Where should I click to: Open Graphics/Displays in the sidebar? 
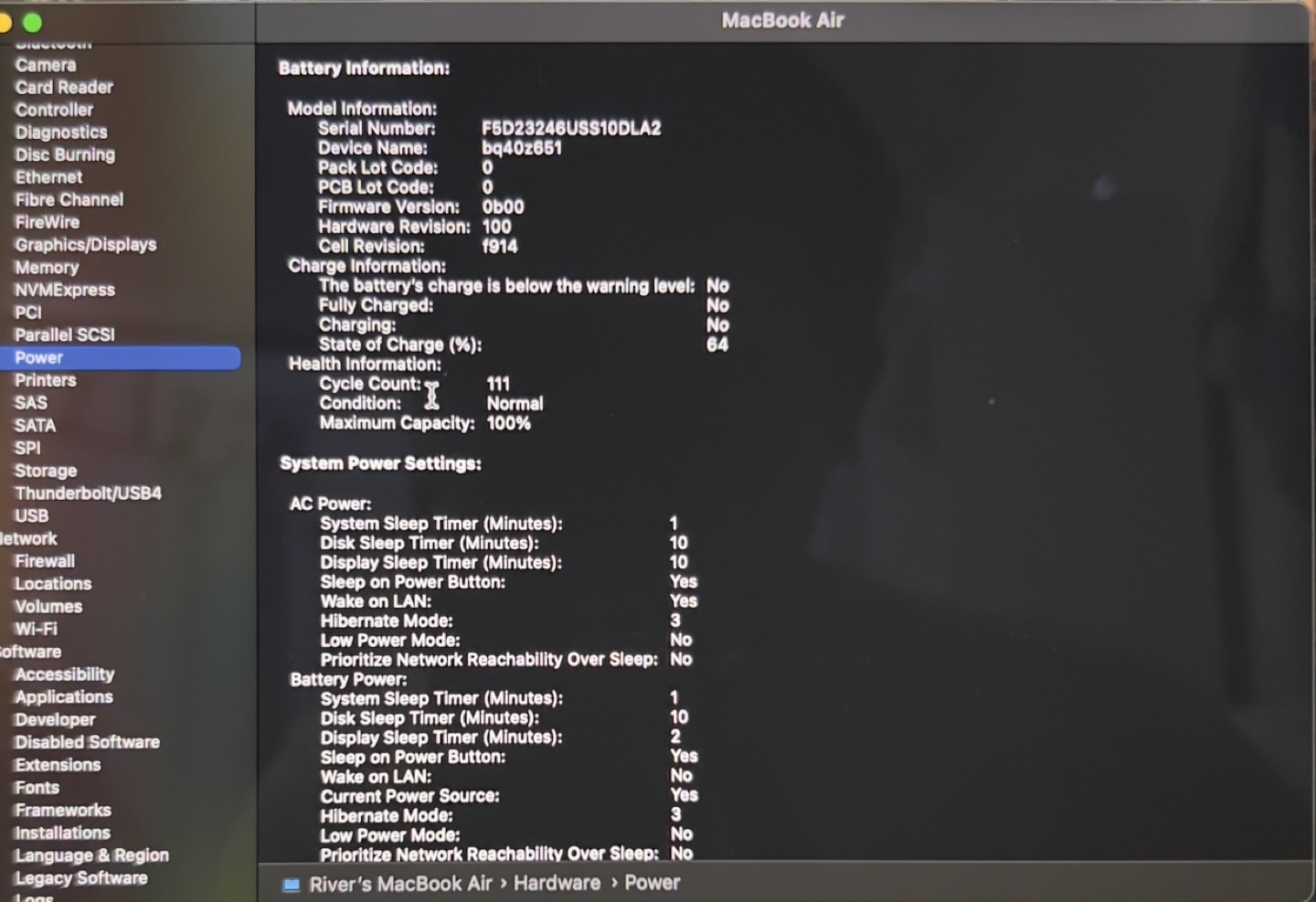[x=85, y=245]
